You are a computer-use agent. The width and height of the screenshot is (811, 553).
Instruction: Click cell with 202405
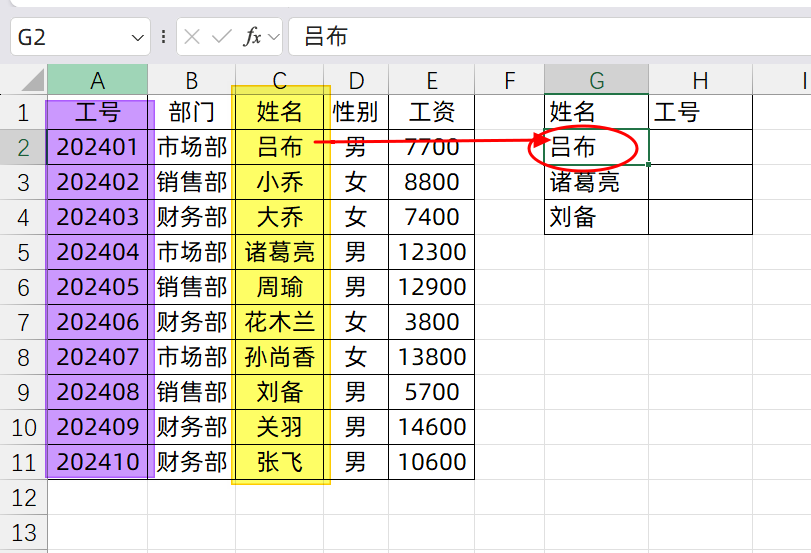[97, 287]
